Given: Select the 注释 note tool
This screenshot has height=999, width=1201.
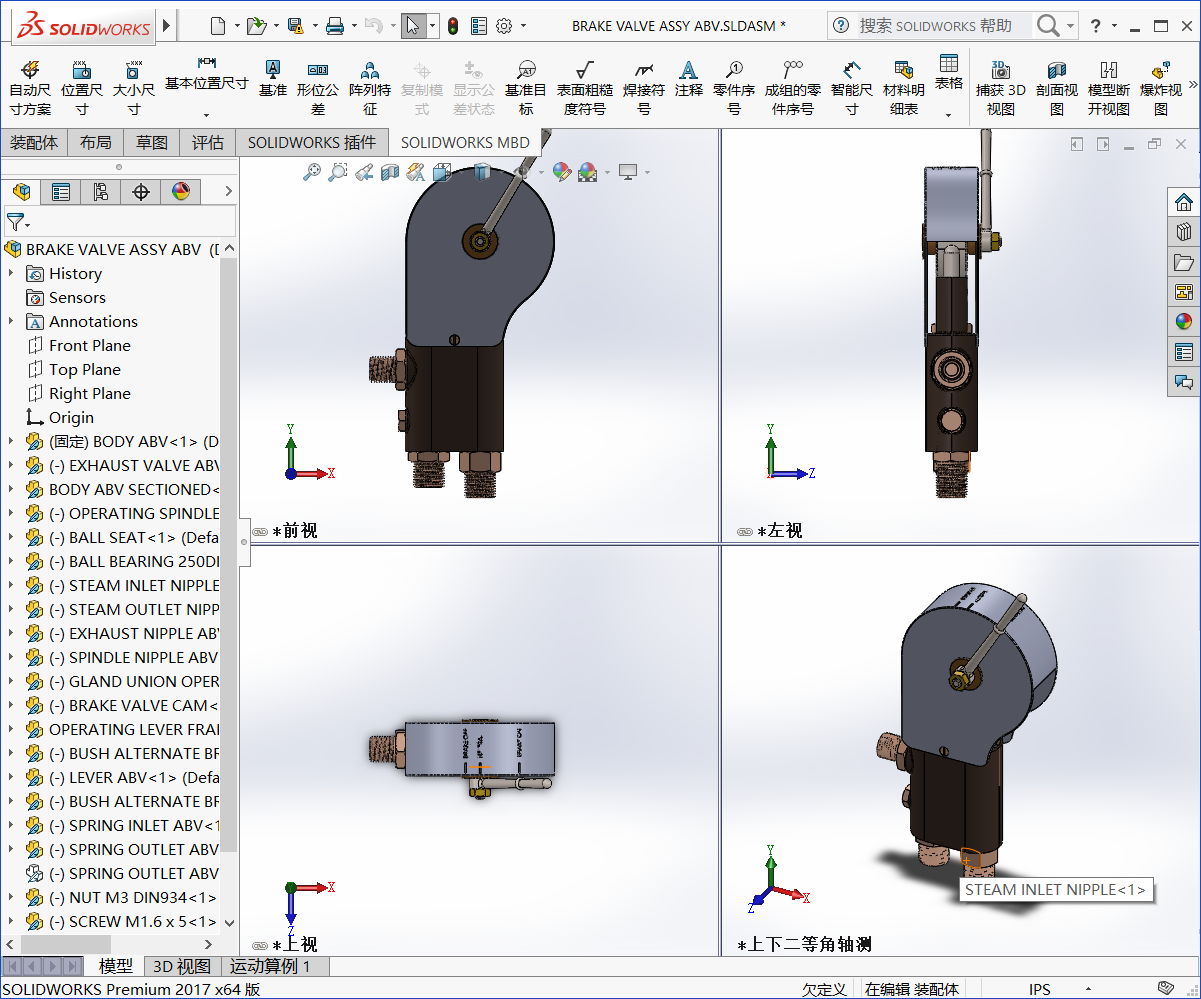Looking at the screenshot, I should [689, 78].
